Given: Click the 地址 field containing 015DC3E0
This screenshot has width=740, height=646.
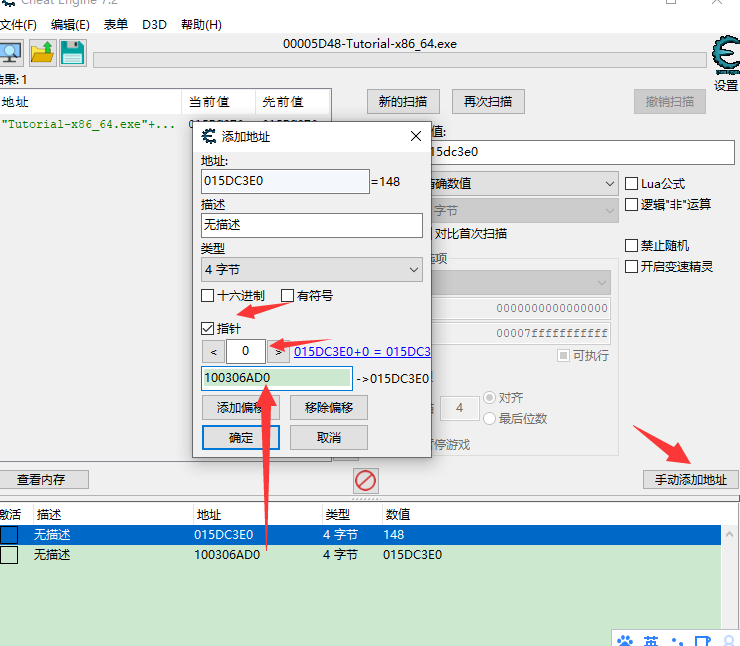Looking at the screenshot, I should point(285,181).
